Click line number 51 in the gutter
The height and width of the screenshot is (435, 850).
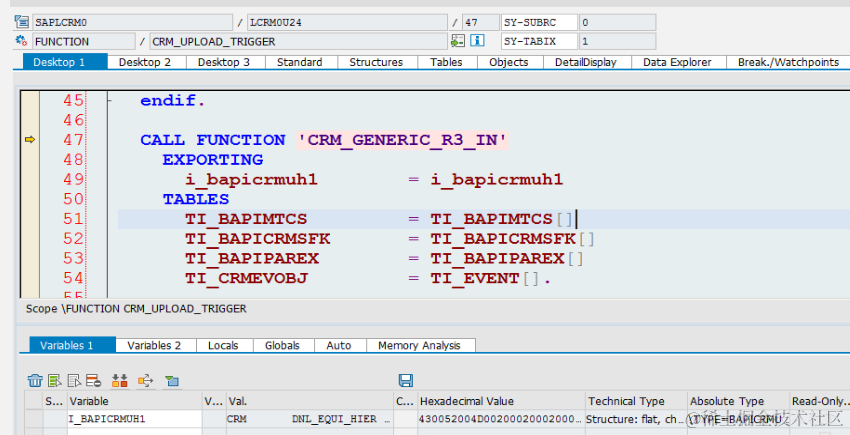pyautogui.click(x=74, y=219)
